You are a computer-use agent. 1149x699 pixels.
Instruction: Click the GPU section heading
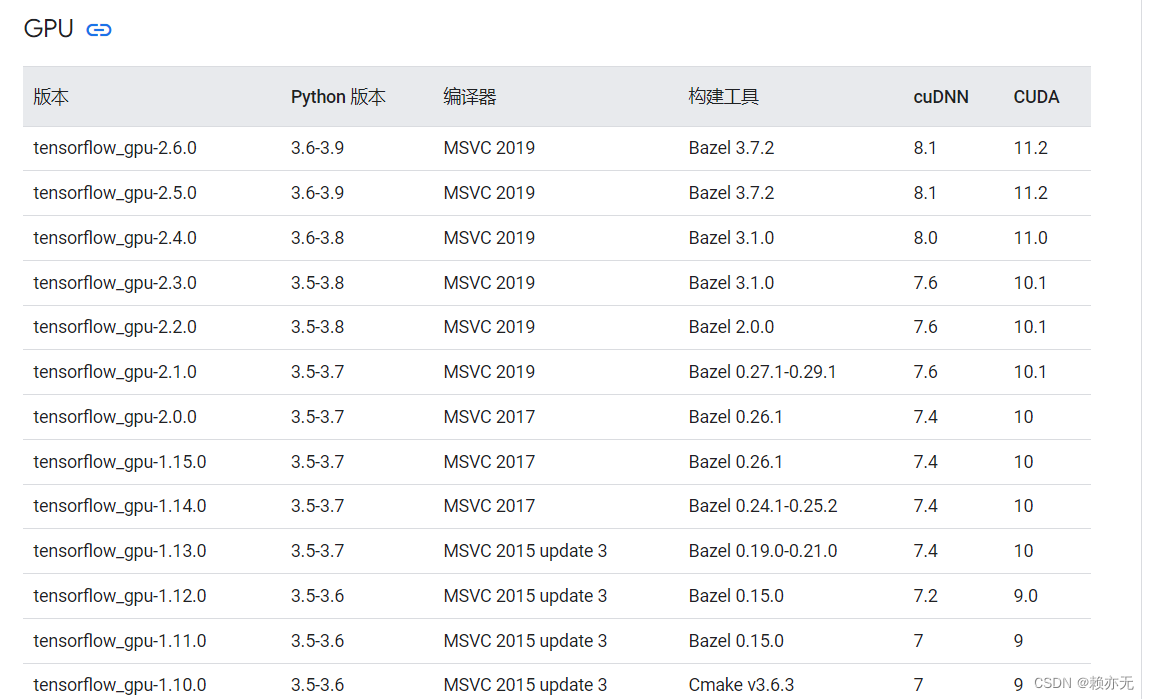(48, 29)
